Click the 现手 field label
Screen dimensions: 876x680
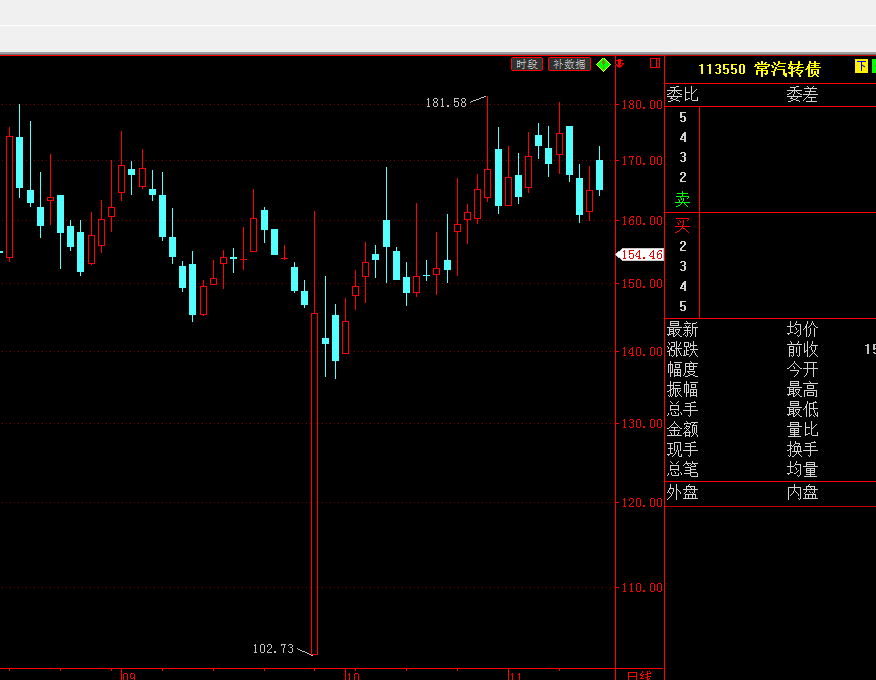click(x=683, y=449)
